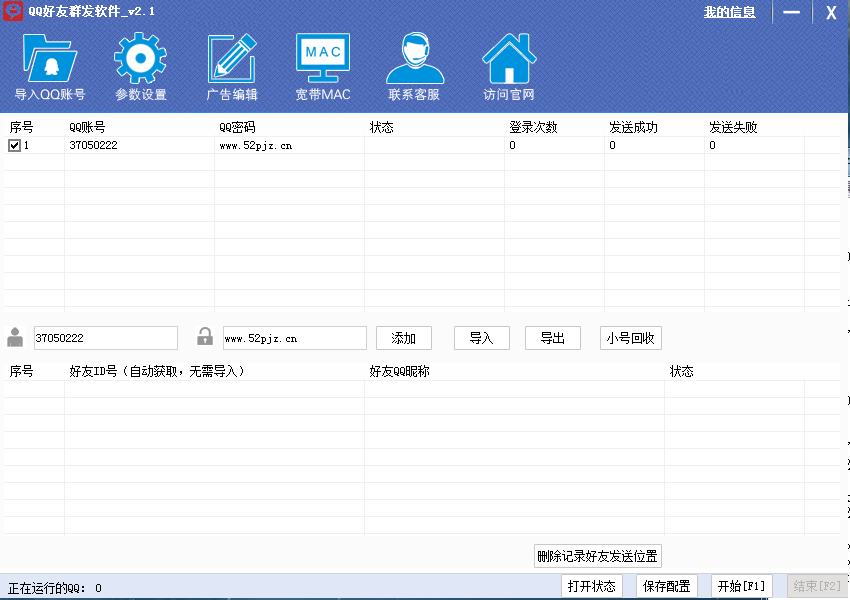Click the app logo in title bar
The image size is (850, 600).
coord(12,12)
